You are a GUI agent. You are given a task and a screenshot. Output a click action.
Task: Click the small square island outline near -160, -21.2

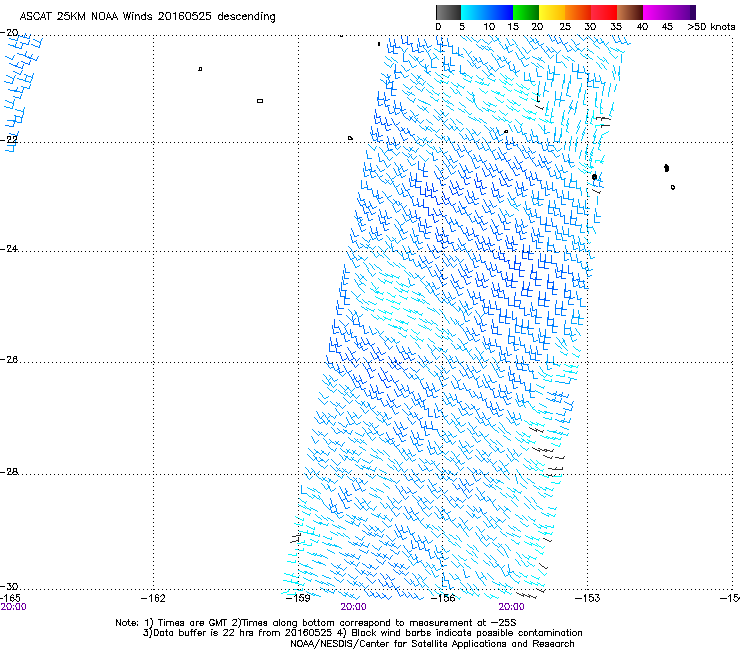(260, 101)
